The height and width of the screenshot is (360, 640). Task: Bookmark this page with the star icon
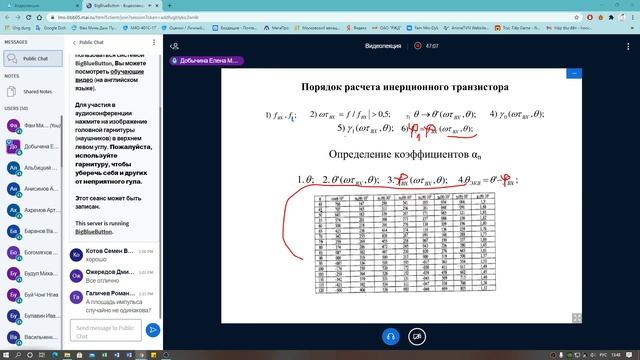click(x=576, y=18)
